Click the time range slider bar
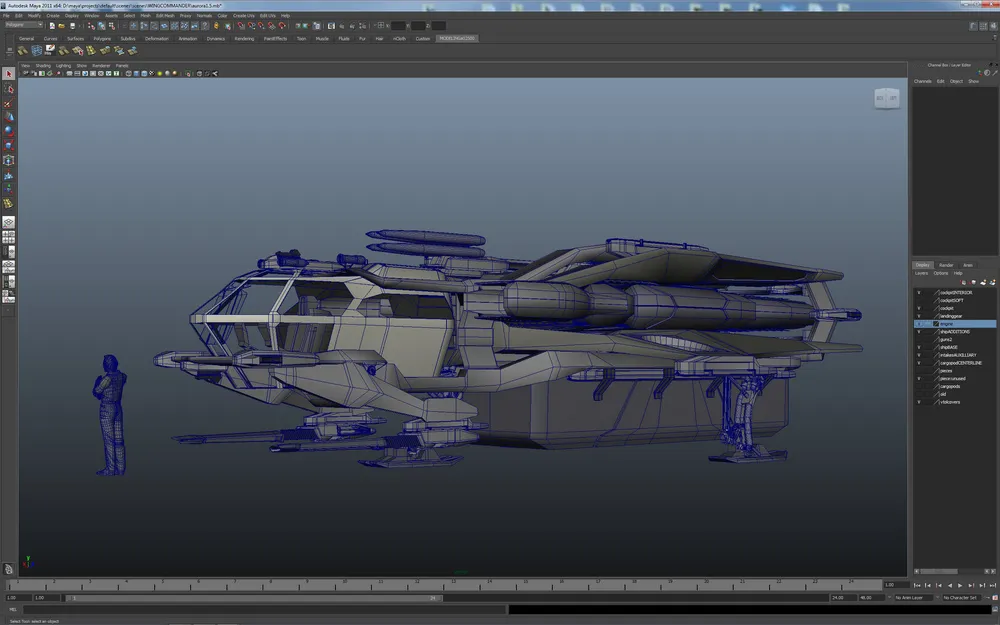1000x625 pixels. click(250, 598)
